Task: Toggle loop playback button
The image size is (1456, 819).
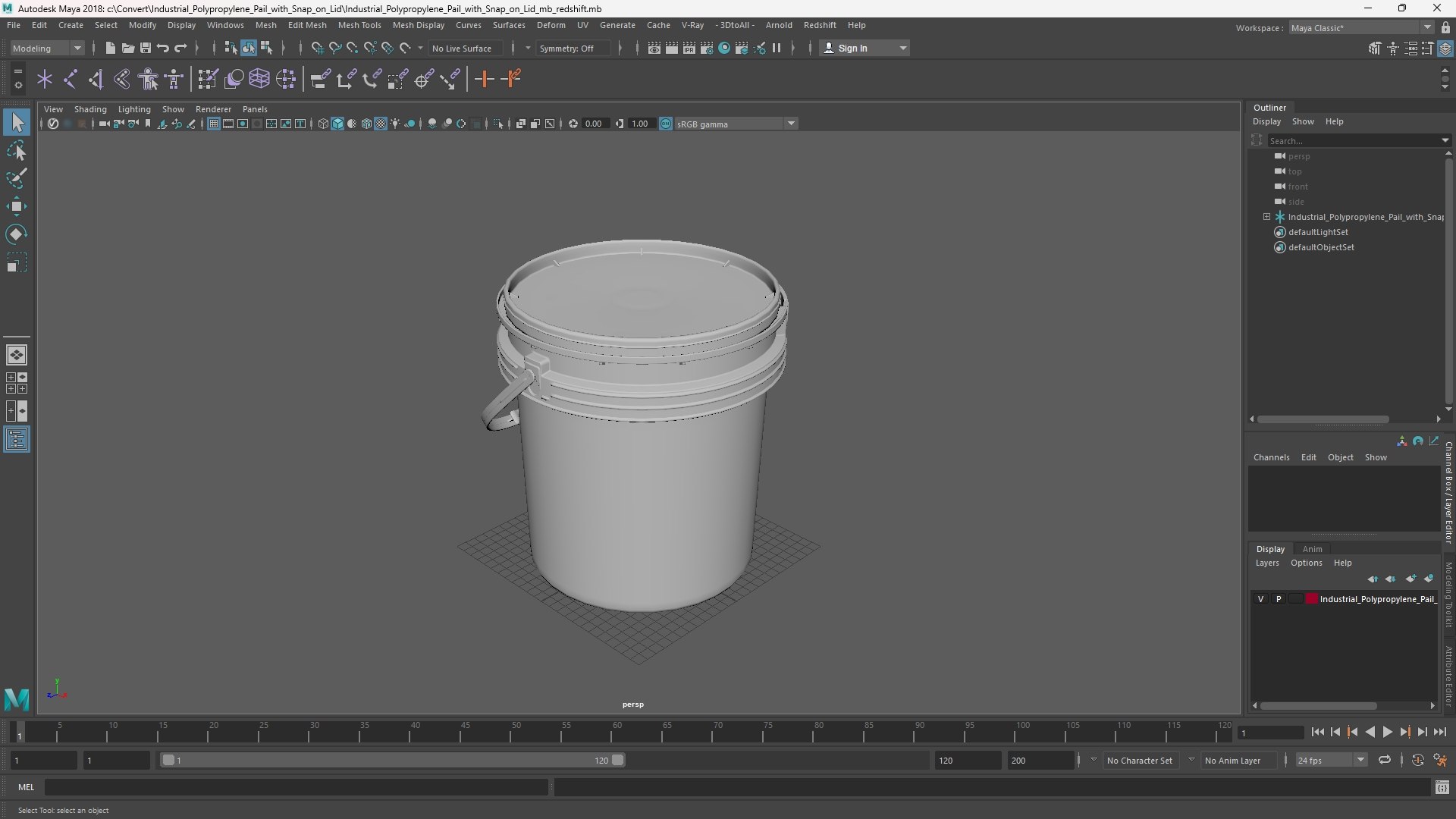Action: [1384, 760]
